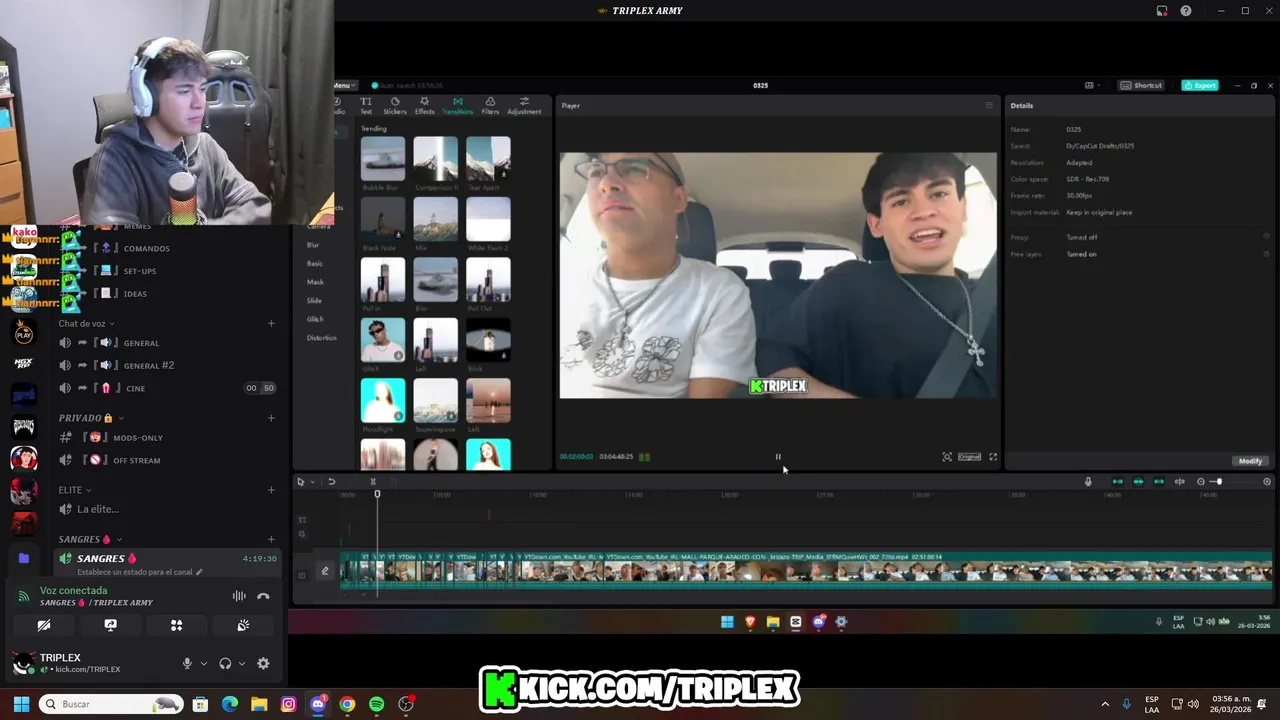
Task: Open the Stickers tab in CapCut
Action: [395, 105]
